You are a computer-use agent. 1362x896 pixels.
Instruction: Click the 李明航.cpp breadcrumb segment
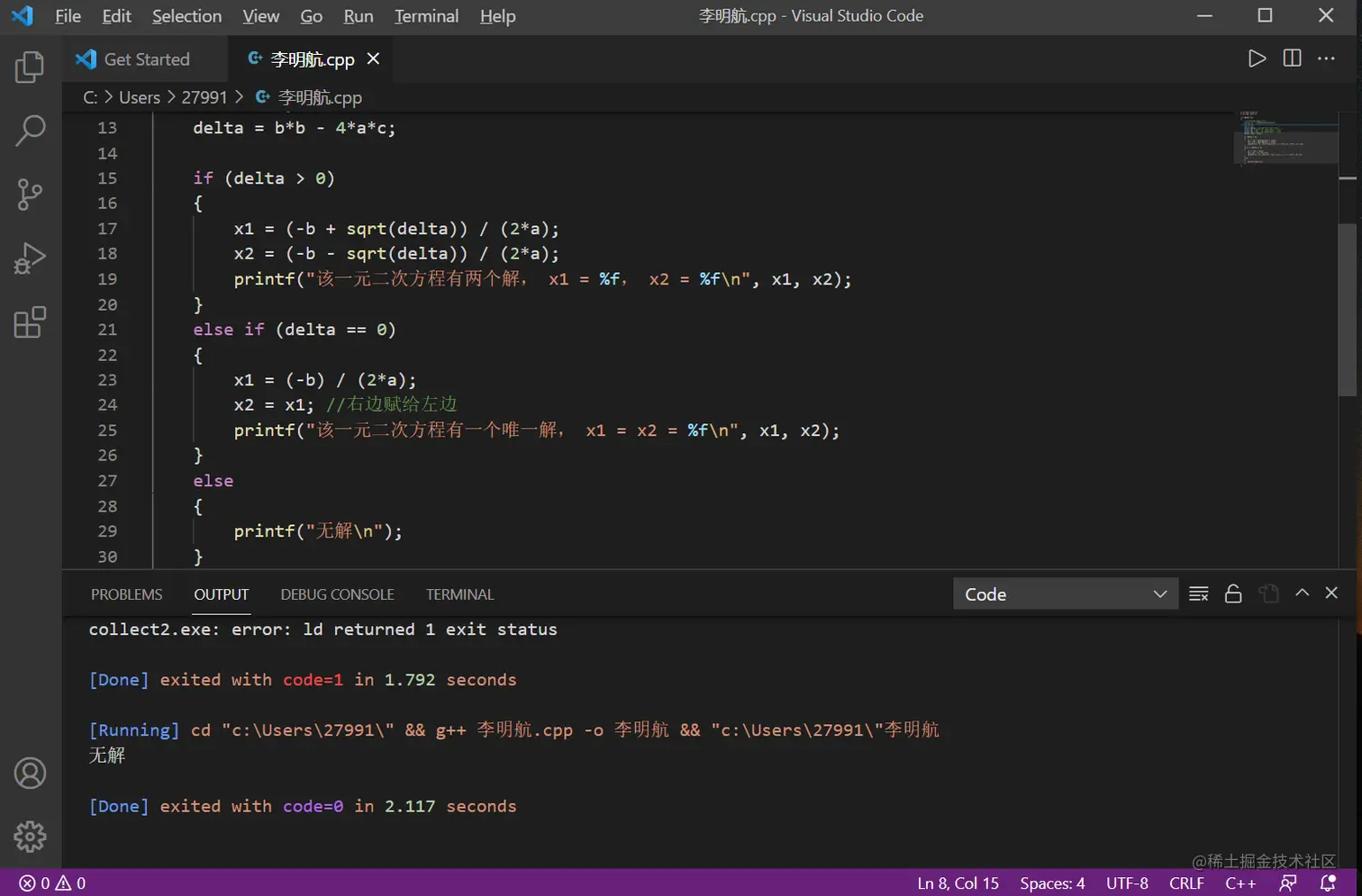309,97
